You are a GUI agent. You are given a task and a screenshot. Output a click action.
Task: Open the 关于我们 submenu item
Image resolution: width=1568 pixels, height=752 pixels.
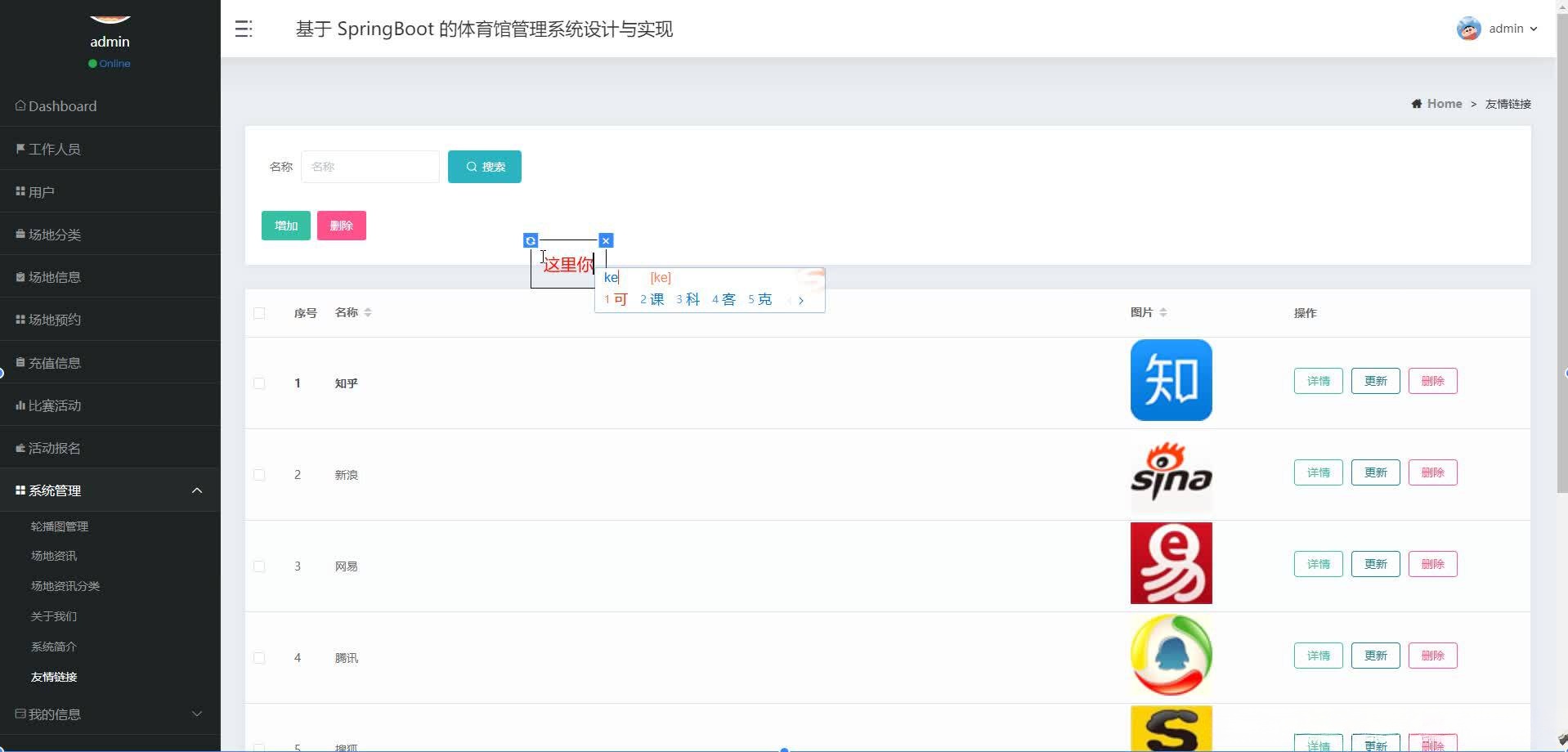click(x=54, y=616)
